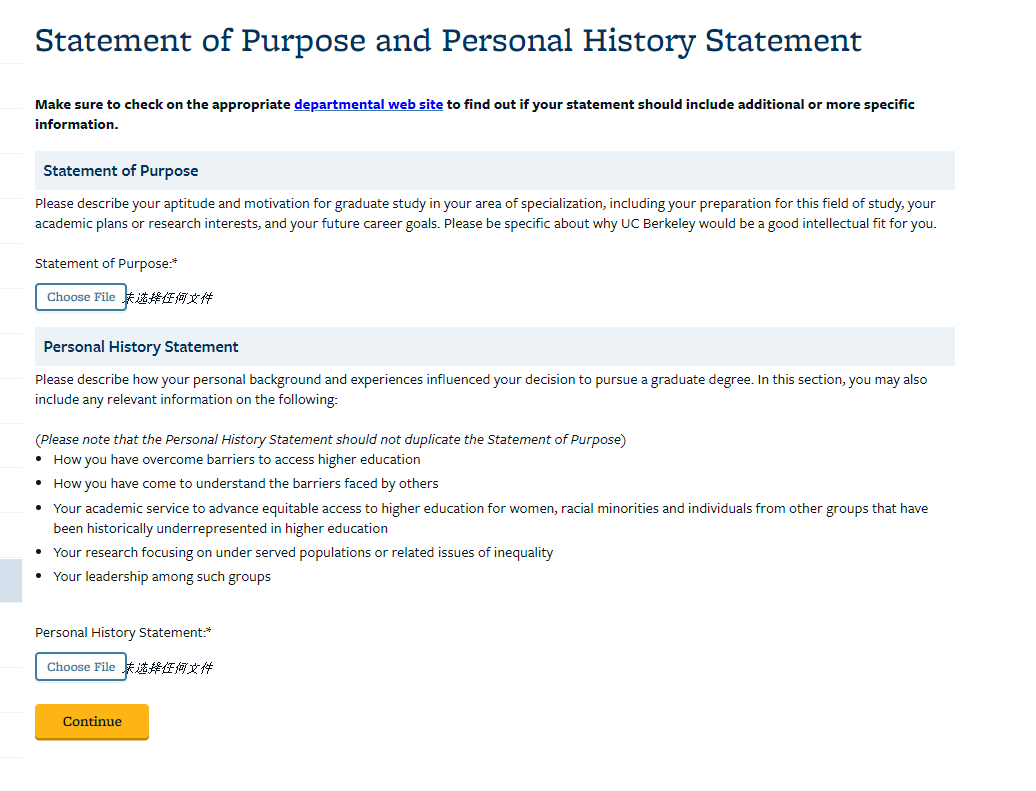
Task: Open the departmental web site link
Action: pyautogui.click(x=368, y=104)
